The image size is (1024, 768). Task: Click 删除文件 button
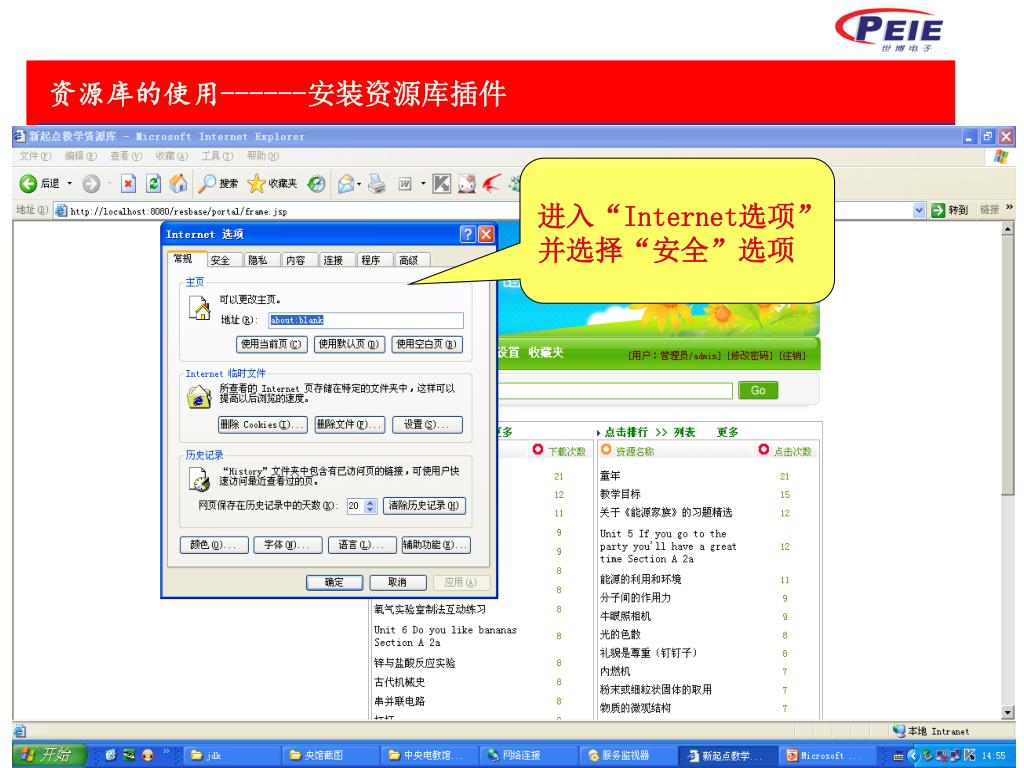pos(349,424)
